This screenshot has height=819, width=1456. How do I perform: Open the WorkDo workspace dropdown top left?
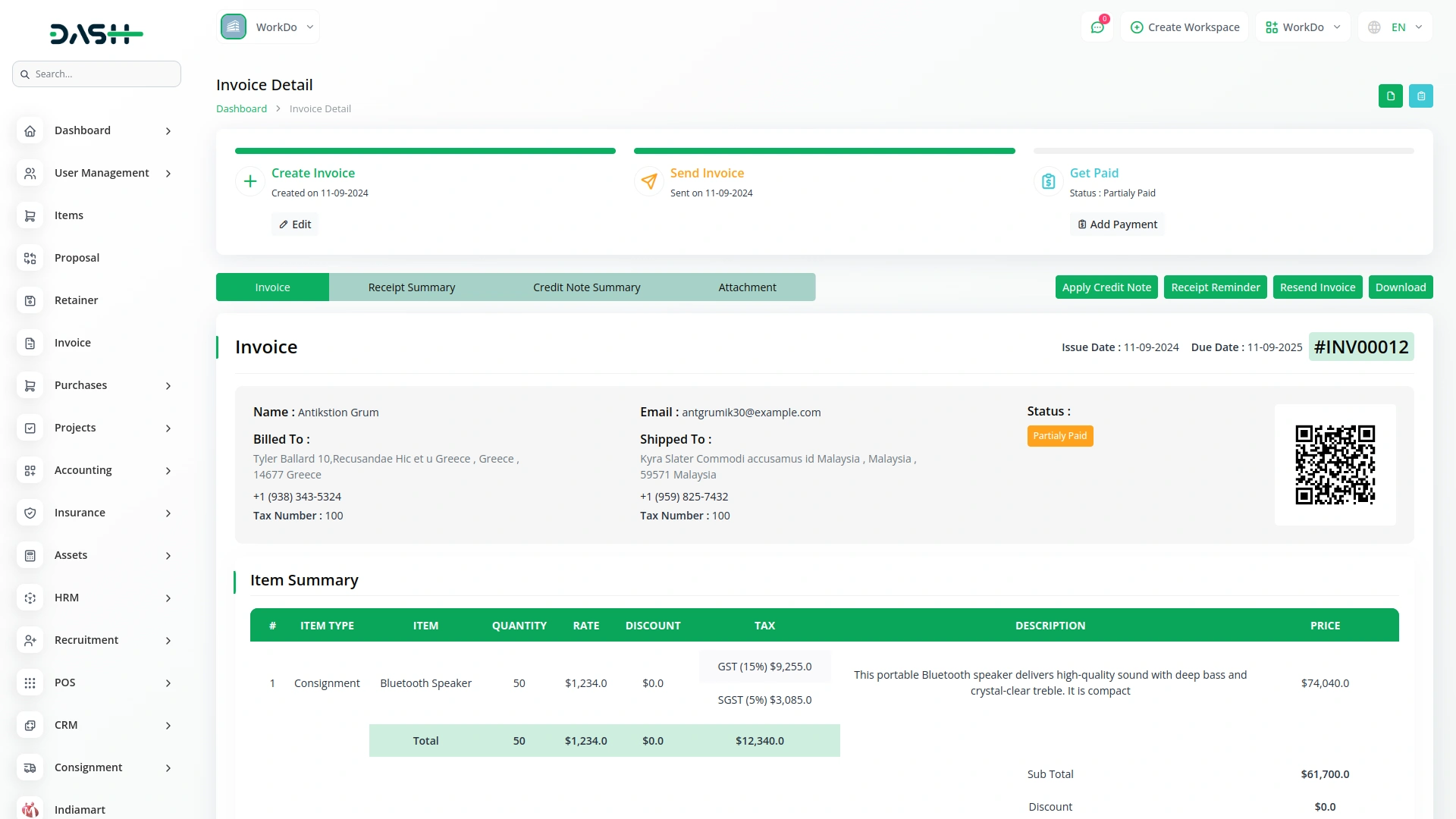pos(268,27)
